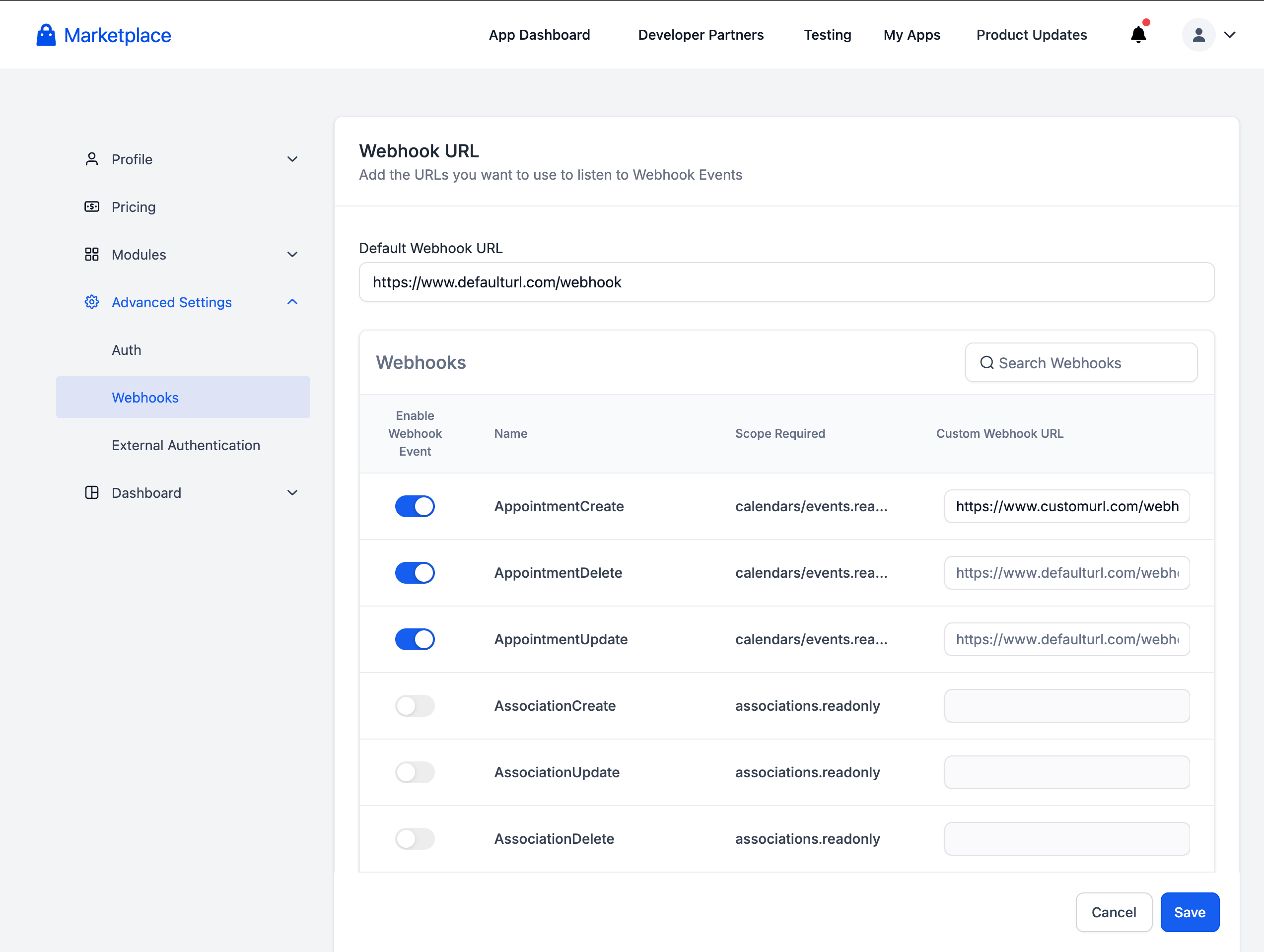Enable the AssociationCreate webhook toggle
Viewport: 1264px width, 952px height.
[x=415, y=706]
